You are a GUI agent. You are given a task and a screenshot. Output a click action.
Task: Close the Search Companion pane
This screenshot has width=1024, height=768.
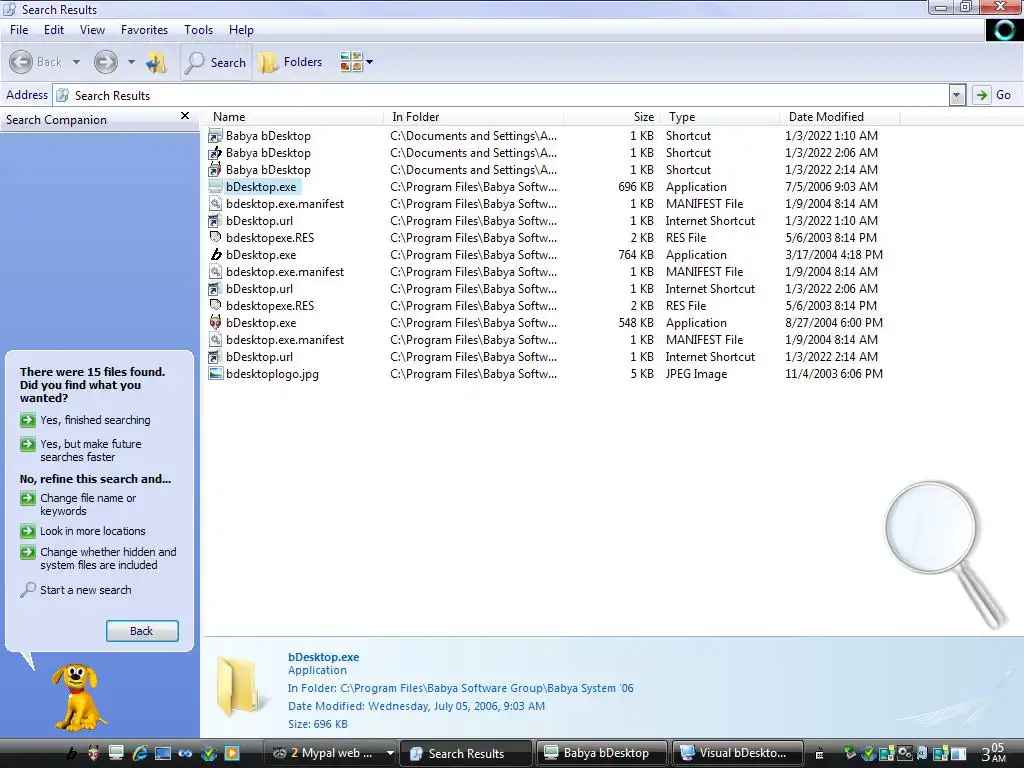185,116
